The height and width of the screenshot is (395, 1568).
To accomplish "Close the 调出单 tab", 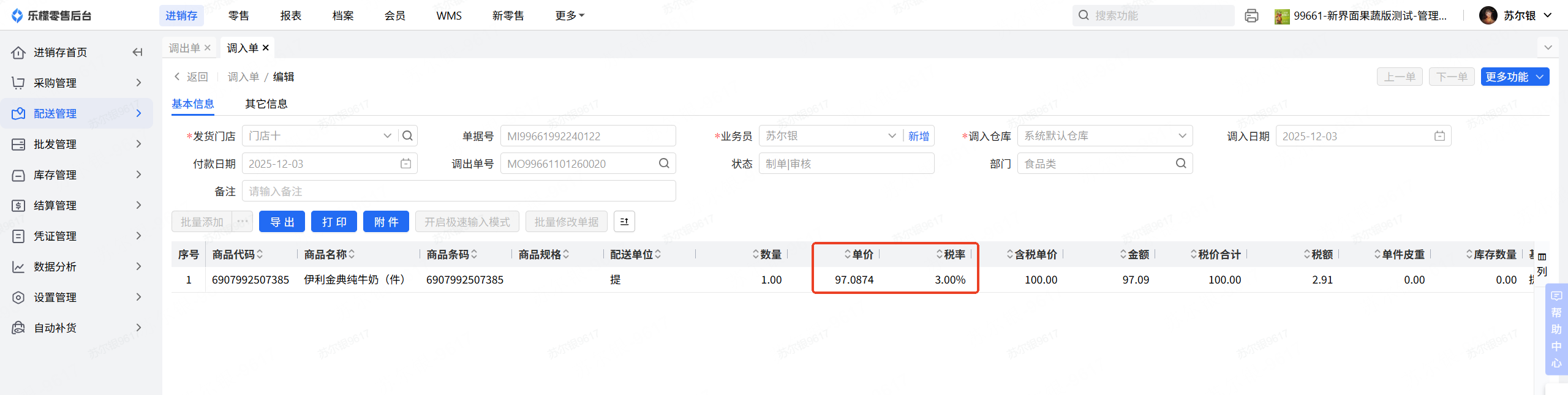I will [x=208, y=48].
